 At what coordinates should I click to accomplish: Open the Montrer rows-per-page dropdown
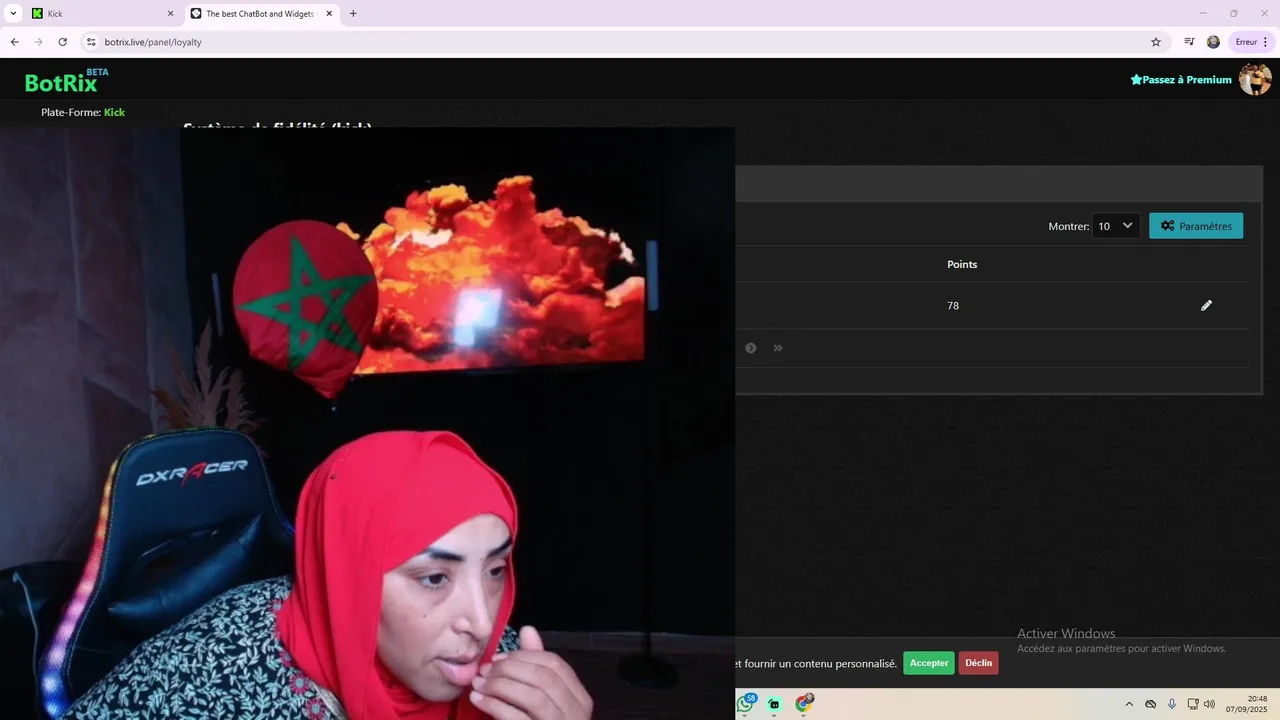(x=1115, y=226)
